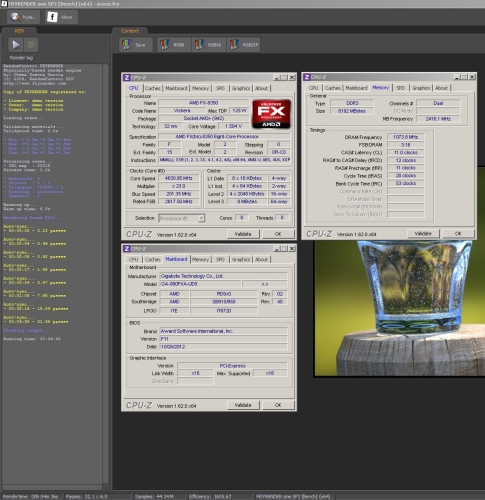Select CPU tab in the Mainboard CPU-Z window
The width and height of the screenshot is (485, 500).
click(x=133, y=259)
